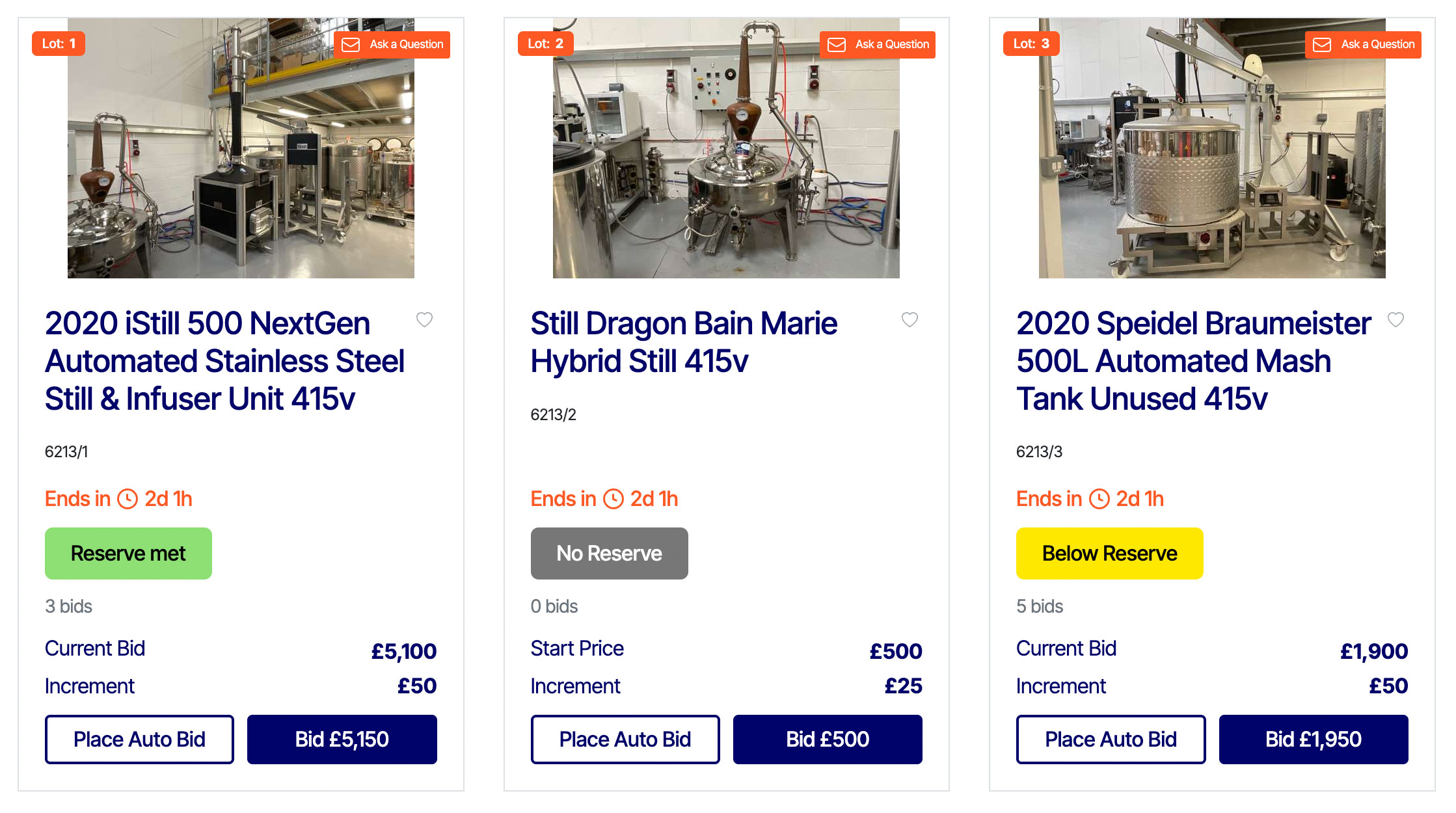
Task: Click the yellow Below Reserve badge
Action: click(1110, 553)
